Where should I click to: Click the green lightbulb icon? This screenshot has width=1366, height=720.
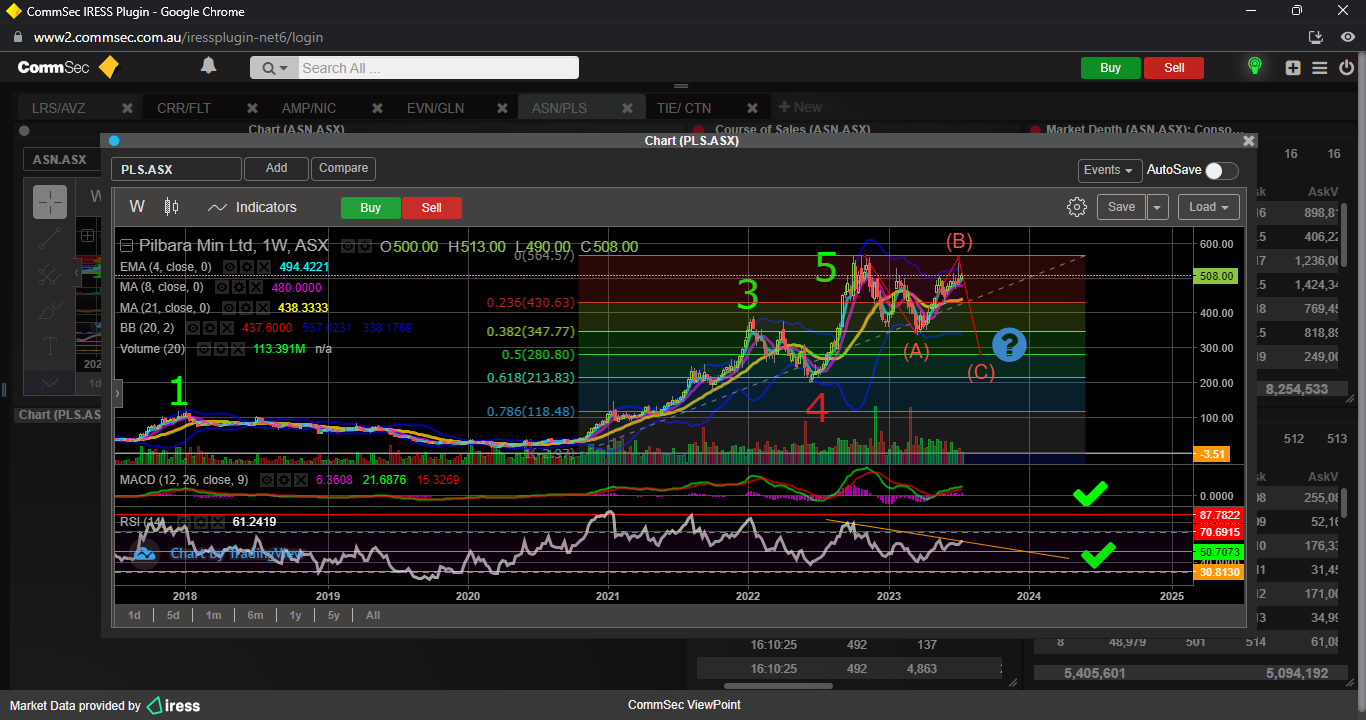point(1254,67)
